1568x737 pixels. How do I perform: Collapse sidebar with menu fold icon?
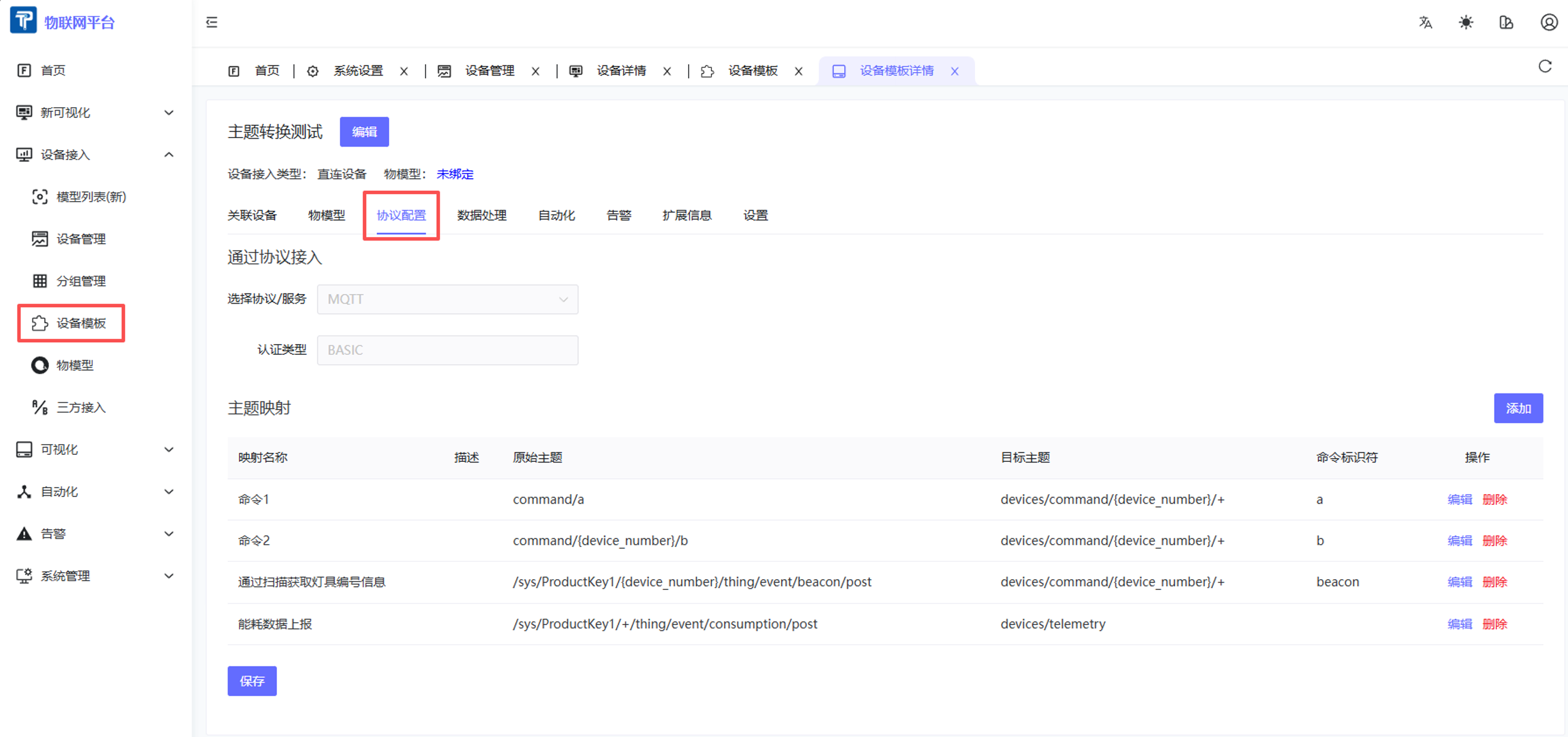212,23
